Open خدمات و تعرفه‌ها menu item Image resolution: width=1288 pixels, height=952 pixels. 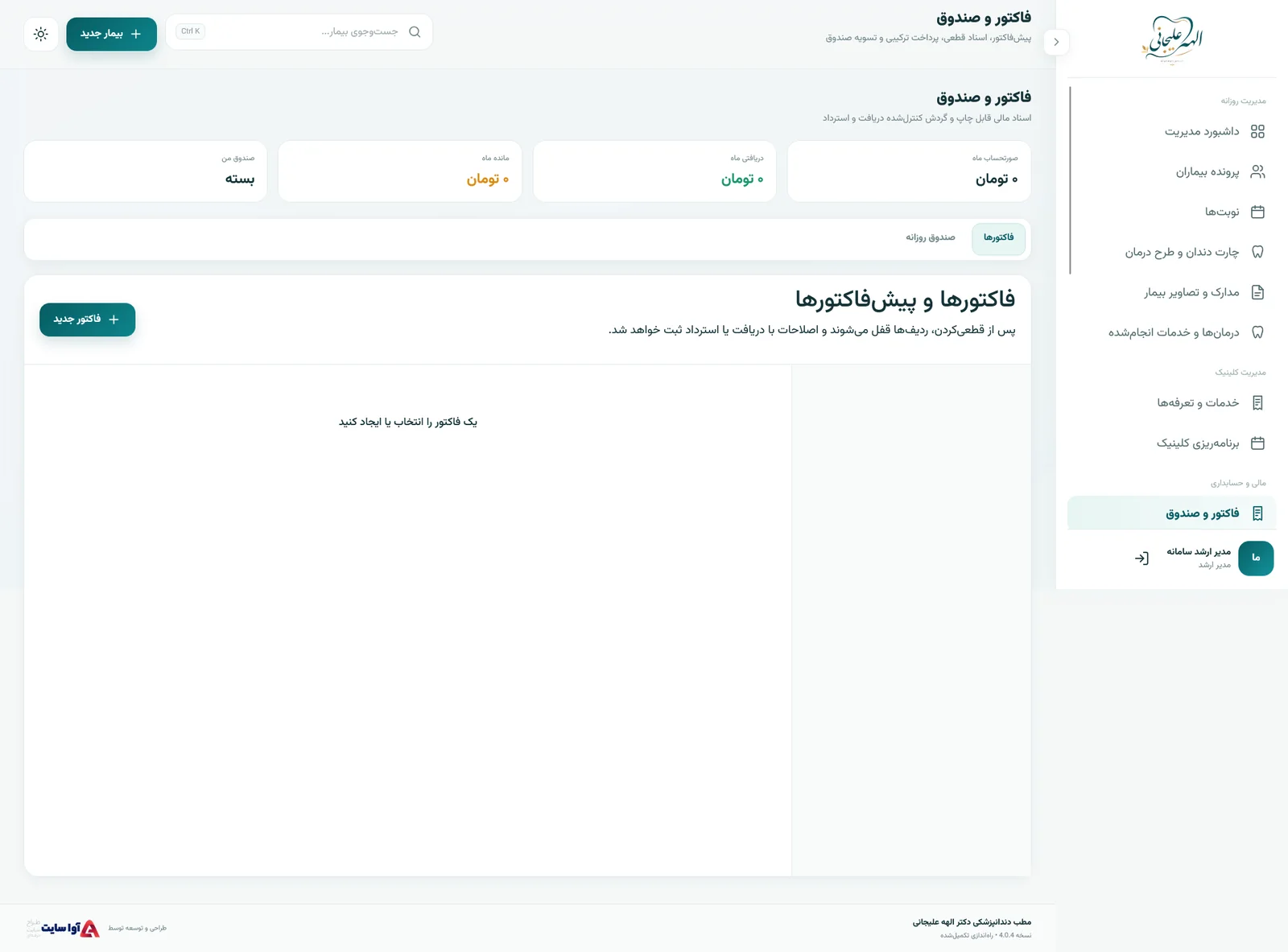(1171, 402)
